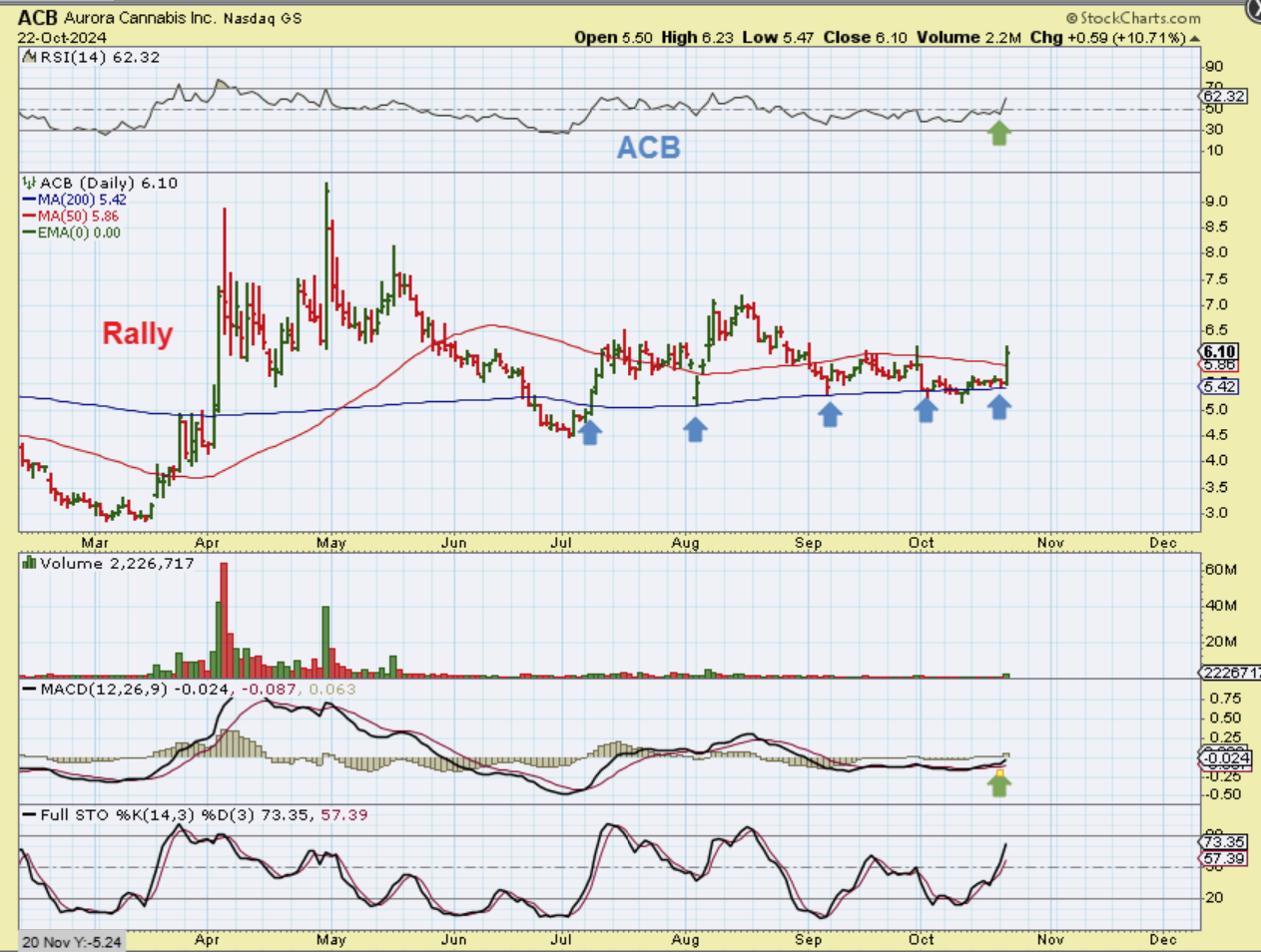
Task: Click the 'Nasdaq GS' exchange label
Action: coord(262,19)
